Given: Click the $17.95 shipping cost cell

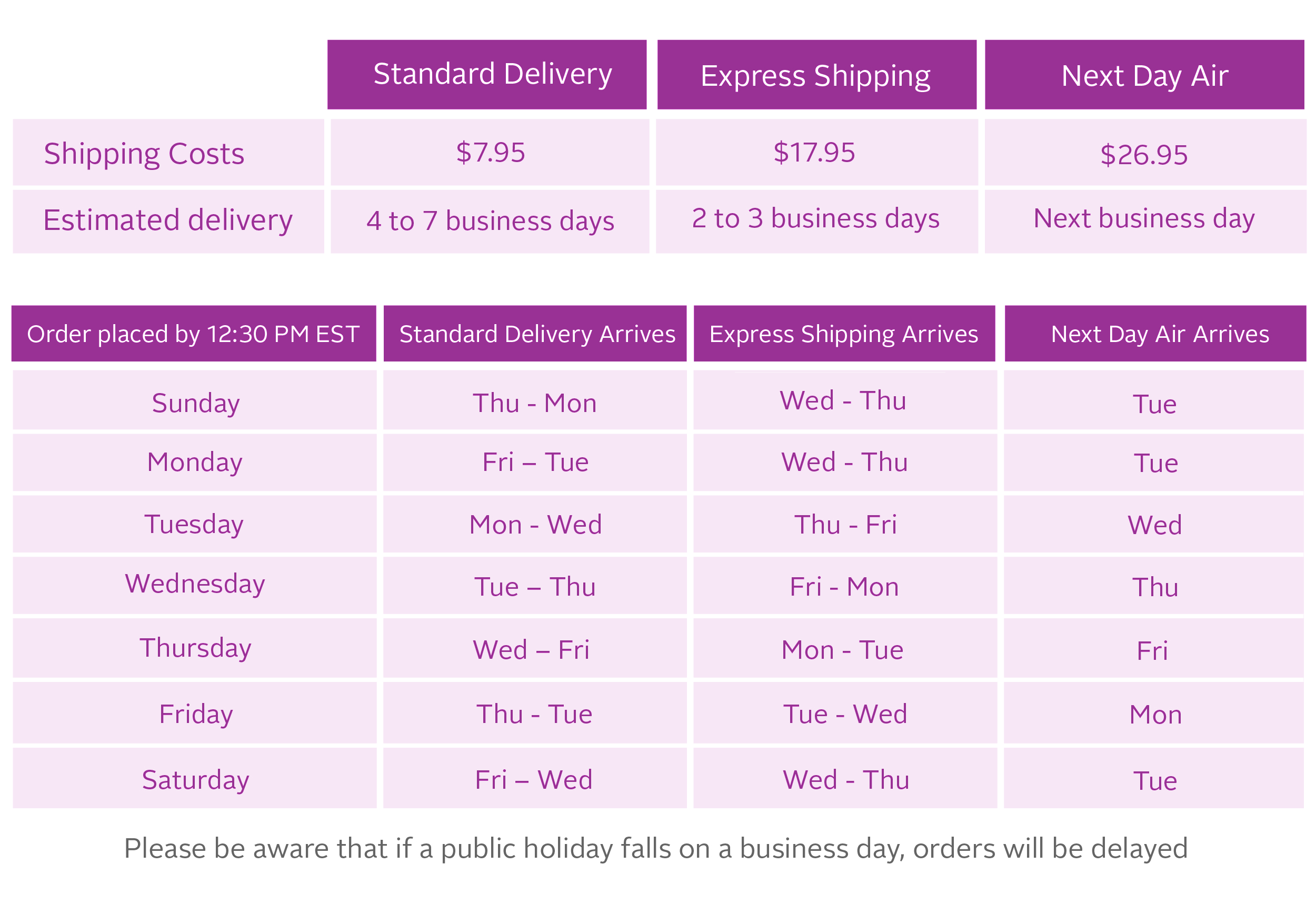Looking at the screenshot, I should [x=814, y=153].
